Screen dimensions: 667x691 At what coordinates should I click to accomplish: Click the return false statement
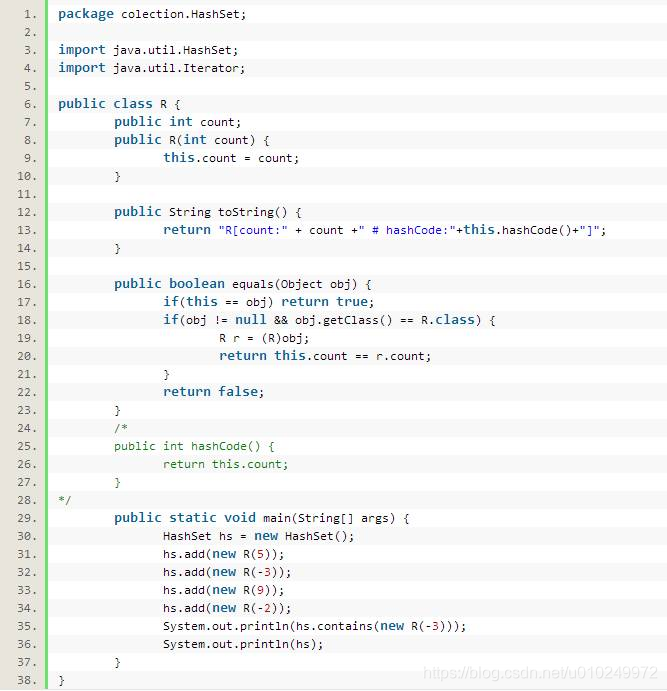[213, 392]
